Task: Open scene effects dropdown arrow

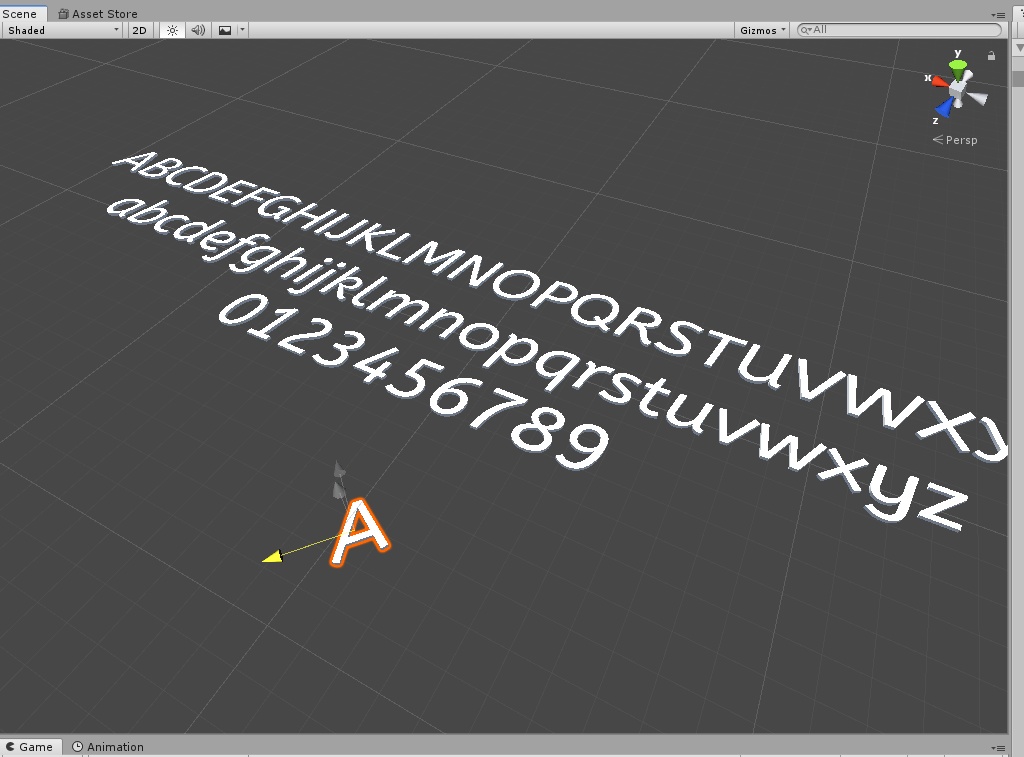Action: [242, 30]
